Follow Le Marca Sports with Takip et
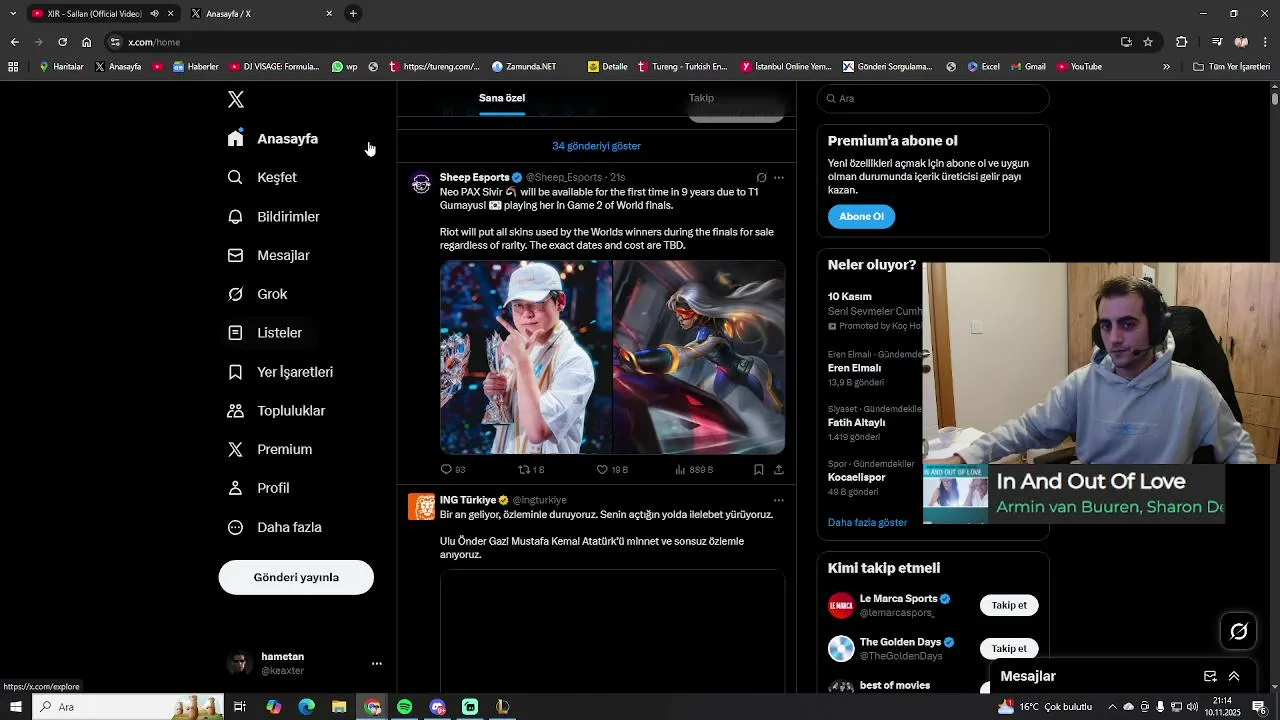The width and height of the screenshot is (1280, 720). click(1009, 605)
